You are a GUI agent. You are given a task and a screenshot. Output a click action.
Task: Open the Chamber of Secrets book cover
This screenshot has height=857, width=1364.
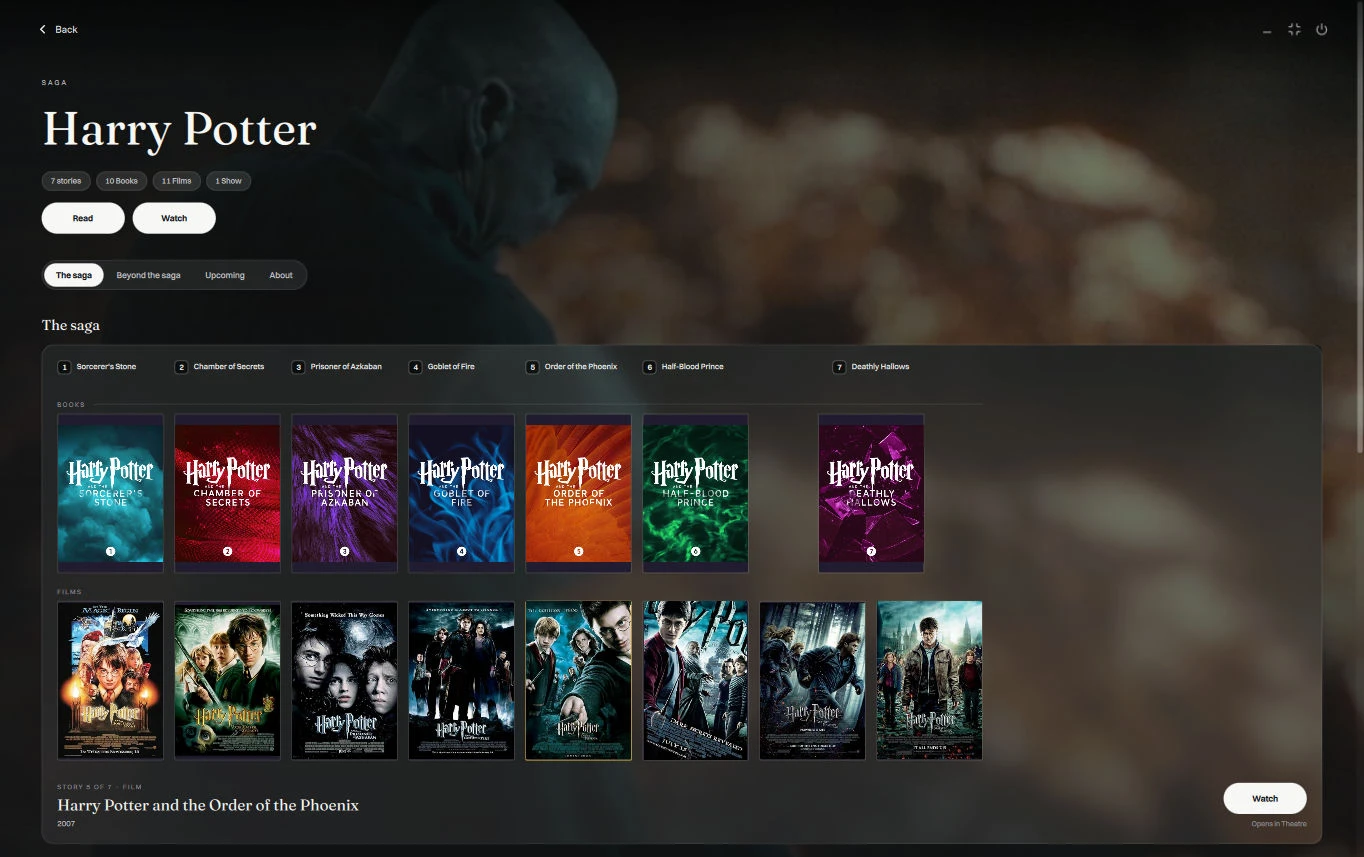(227, 493)
